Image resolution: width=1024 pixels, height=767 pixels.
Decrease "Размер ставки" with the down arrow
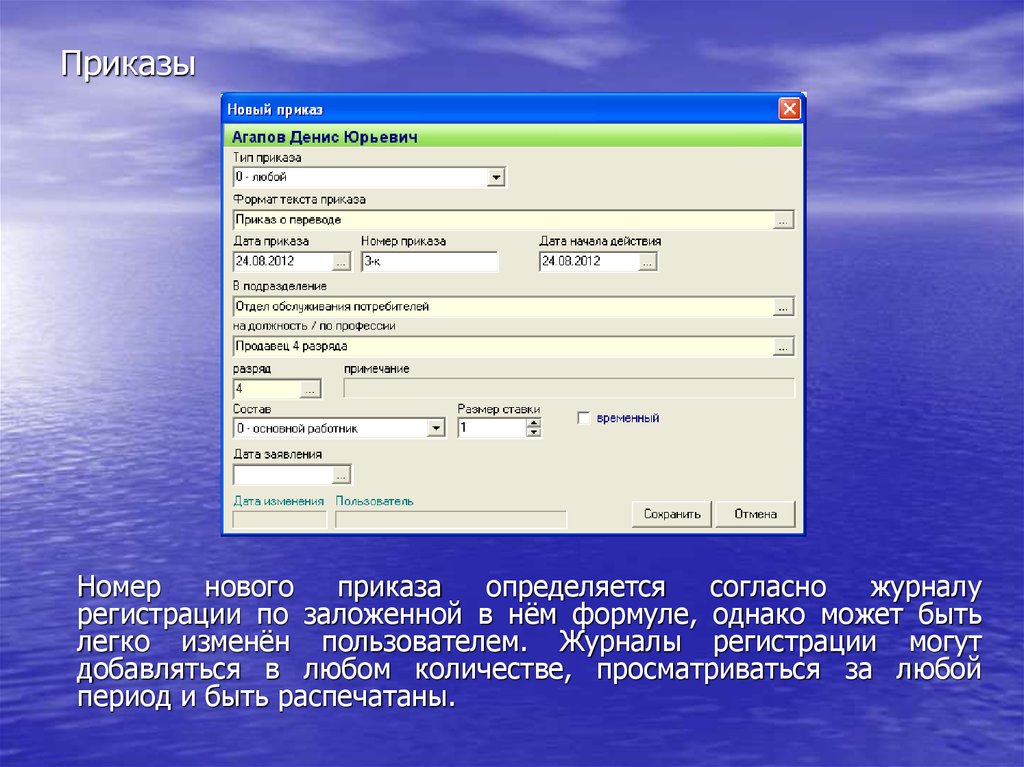pos(533,431)
